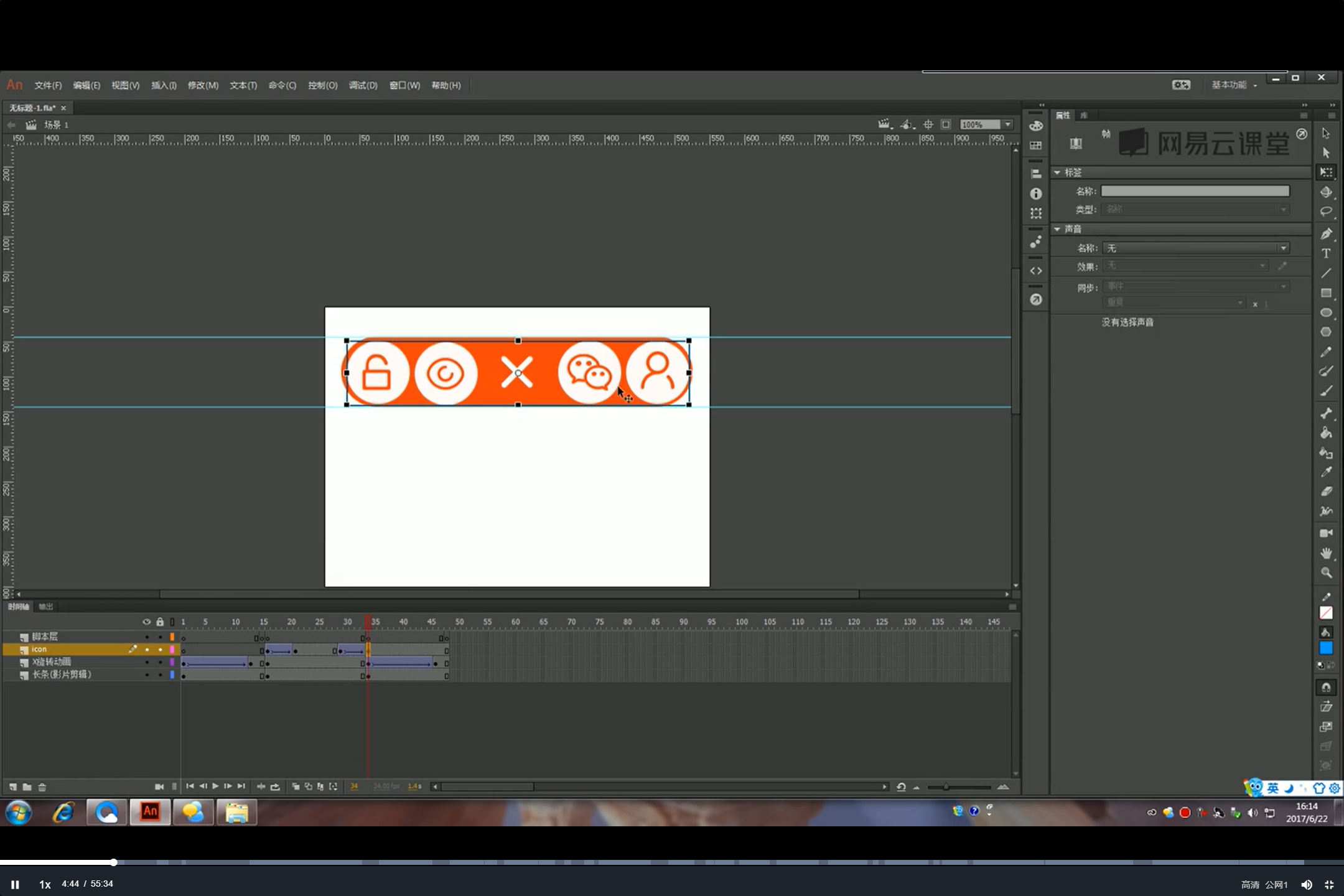Image resolution: width=1344 pixels, height=896 pixels.
Task: Click the Eyedropper tool
Action: coord(1326,472)
